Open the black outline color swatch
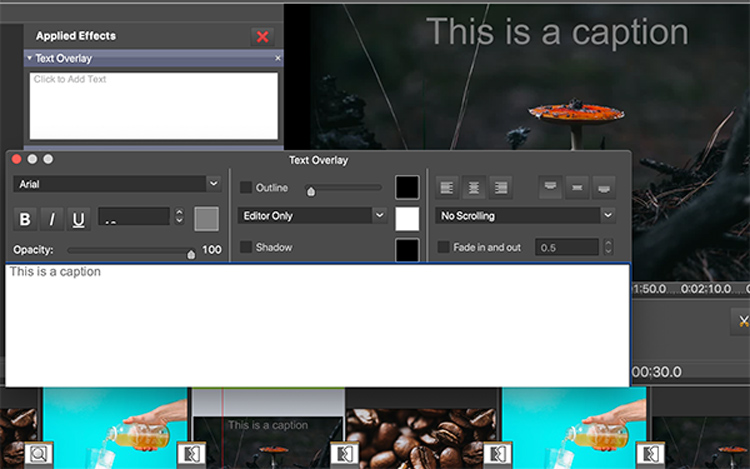Viewport: 750px width, 469px height. coord(407,187)
